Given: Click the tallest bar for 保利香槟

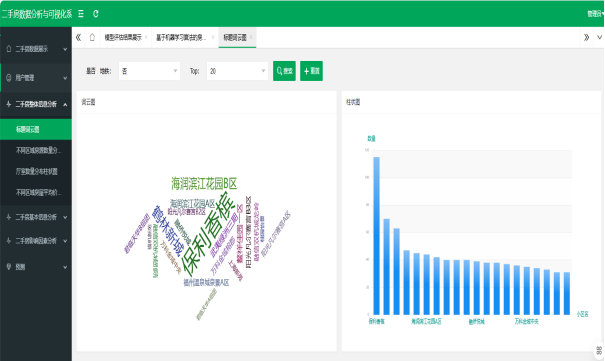Looking at the screenshot, I should pyautogui.click(x=377, y=236).
